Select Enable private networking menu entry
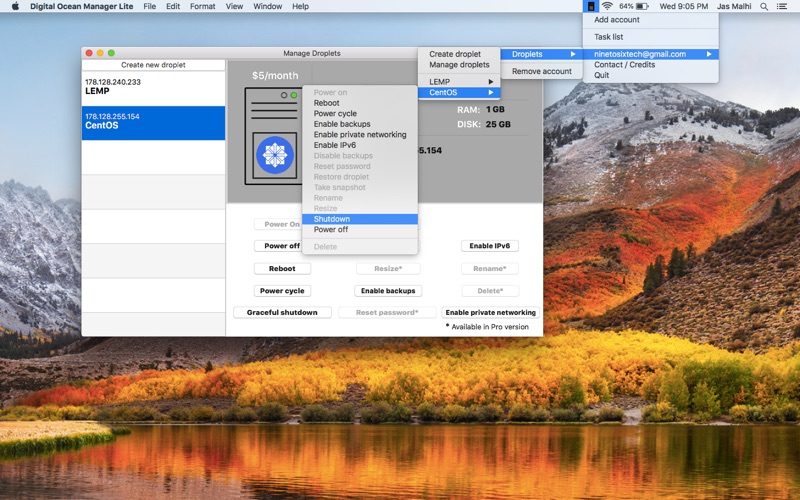Image resolution: width=800 pixels, height=500 pixels. click(x=359, y=135)
